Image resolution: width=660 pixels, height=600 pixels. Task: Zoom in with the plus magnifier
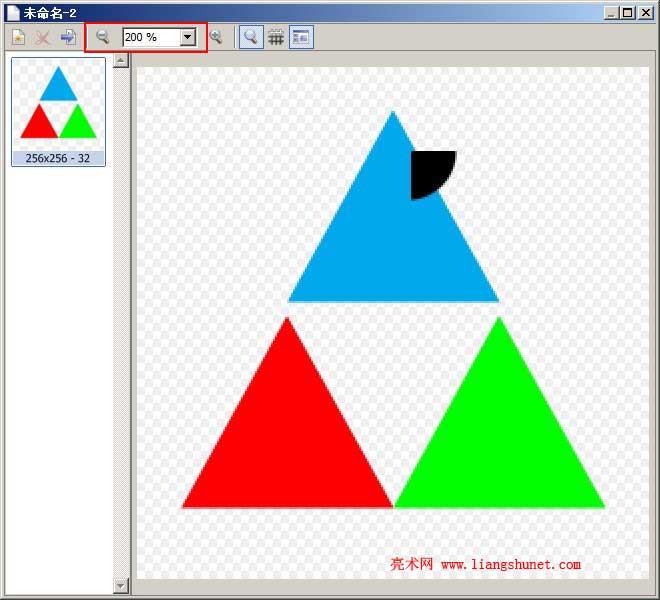216,37
